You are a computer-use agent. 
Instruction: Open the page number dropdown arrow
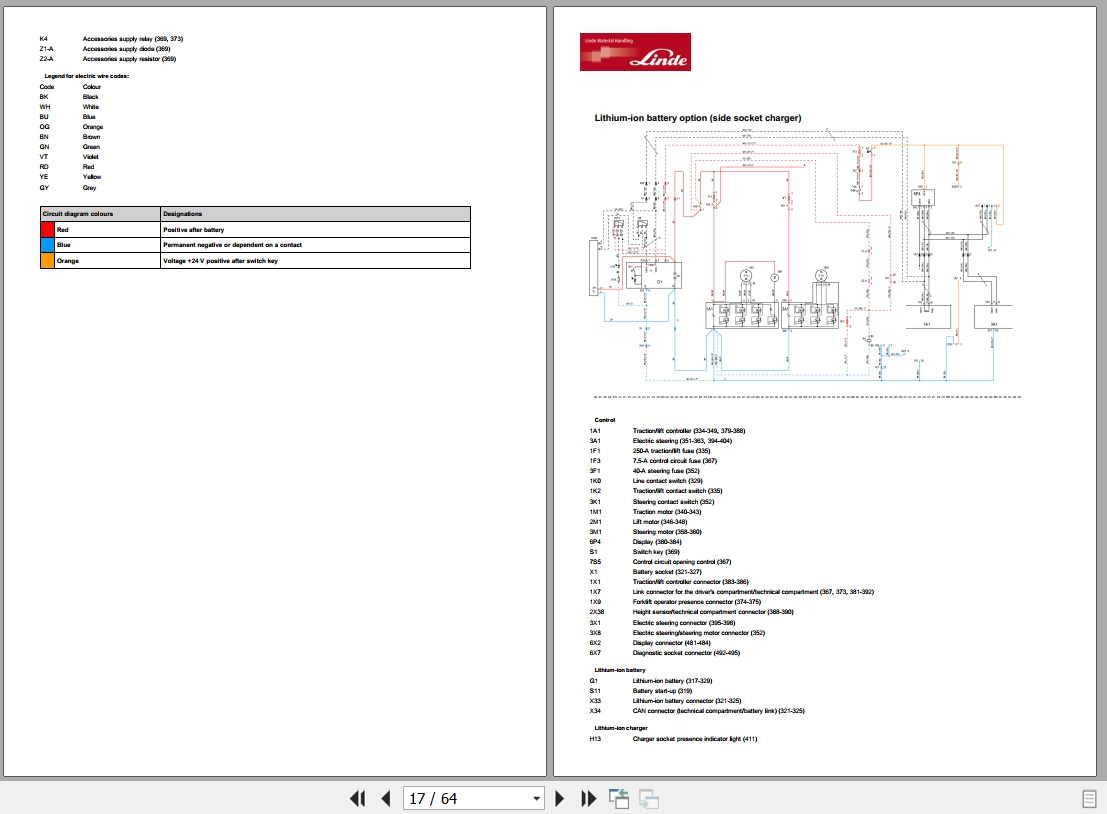(x=537, y=798)
